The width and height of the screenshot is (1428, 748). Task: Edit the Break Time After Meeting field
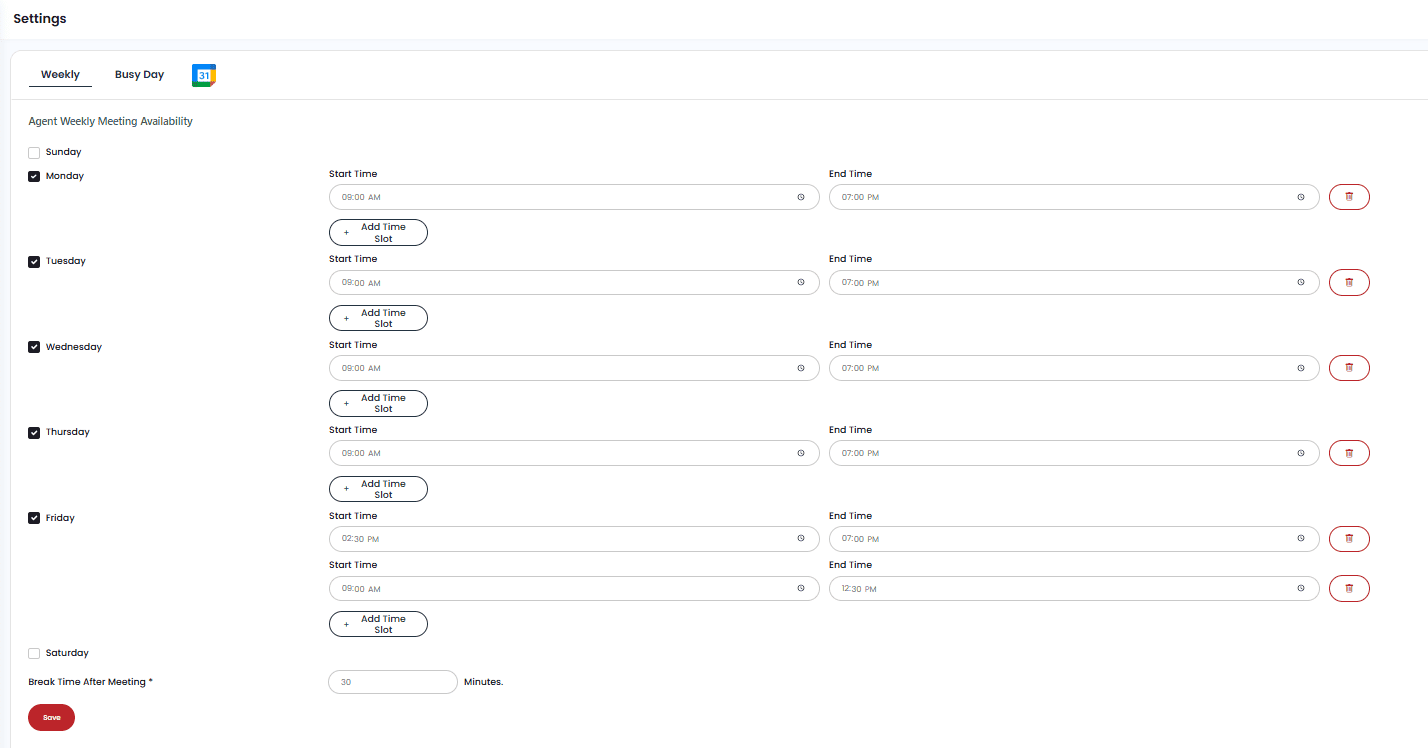(393, 682)
